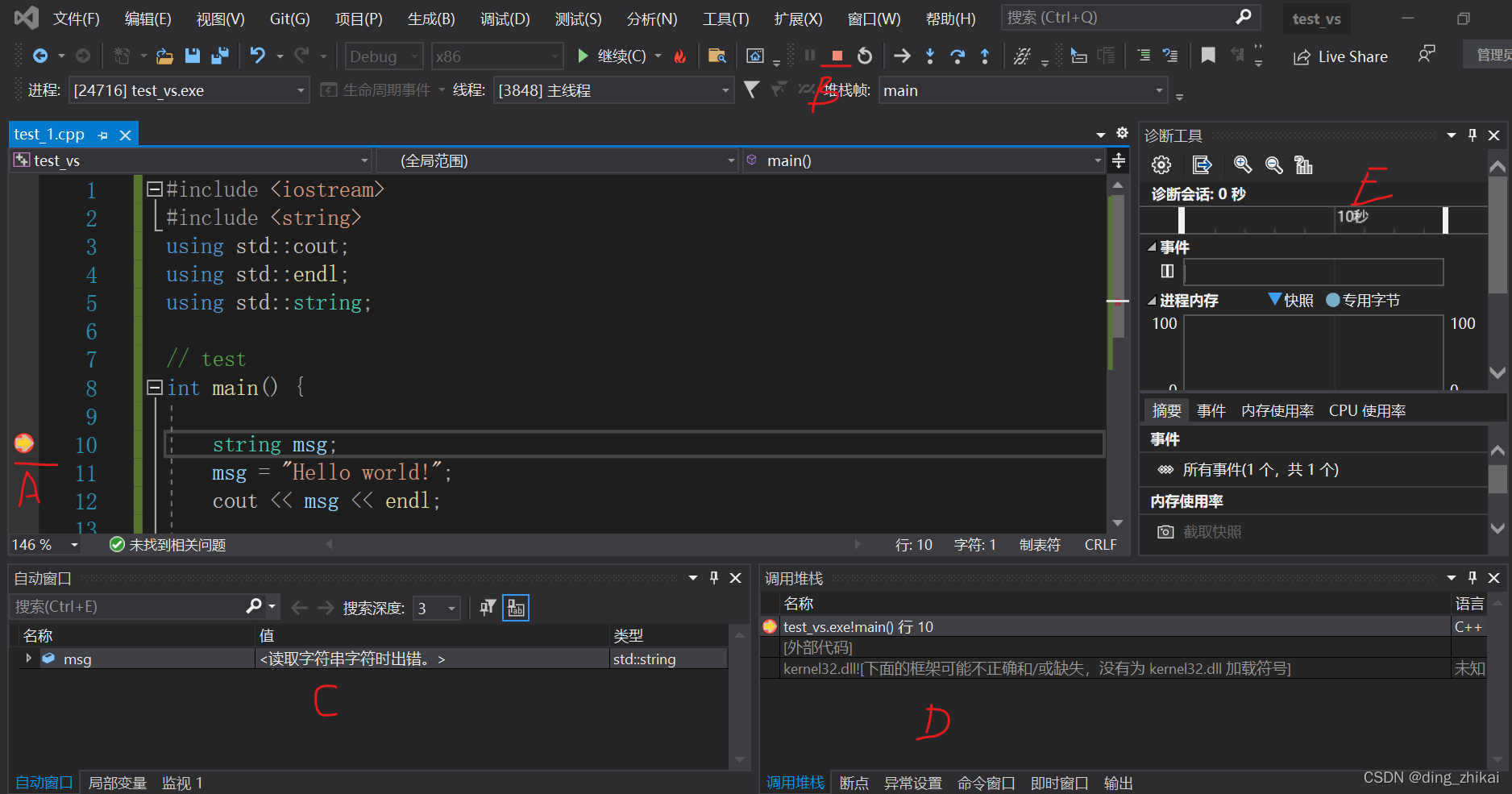Switch to the 断点 tab
The width and height of the screenshot is (1512, 794).
(x=854, y=783)
